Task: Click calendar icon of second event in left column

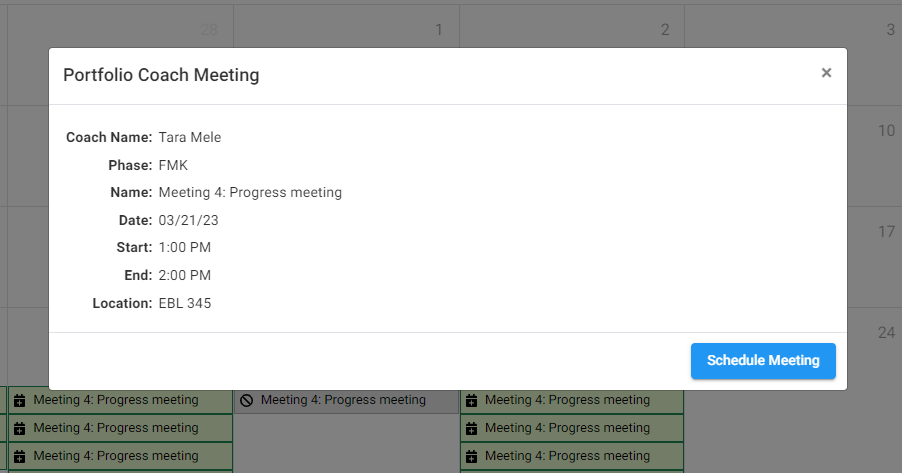Action: (x=20, y=428)
